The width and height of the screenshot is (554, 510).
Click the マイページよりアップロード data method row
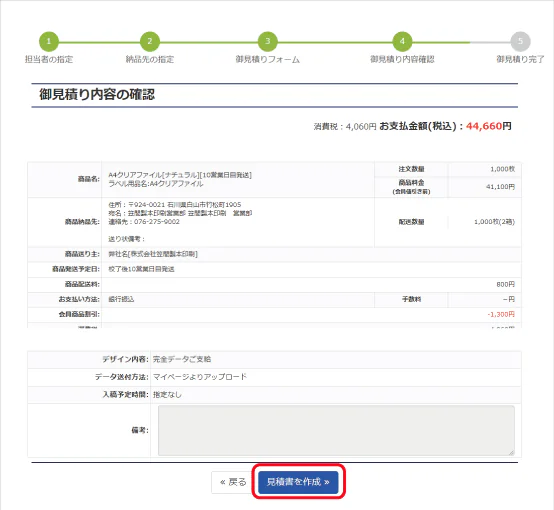click(x=274, y=377)
